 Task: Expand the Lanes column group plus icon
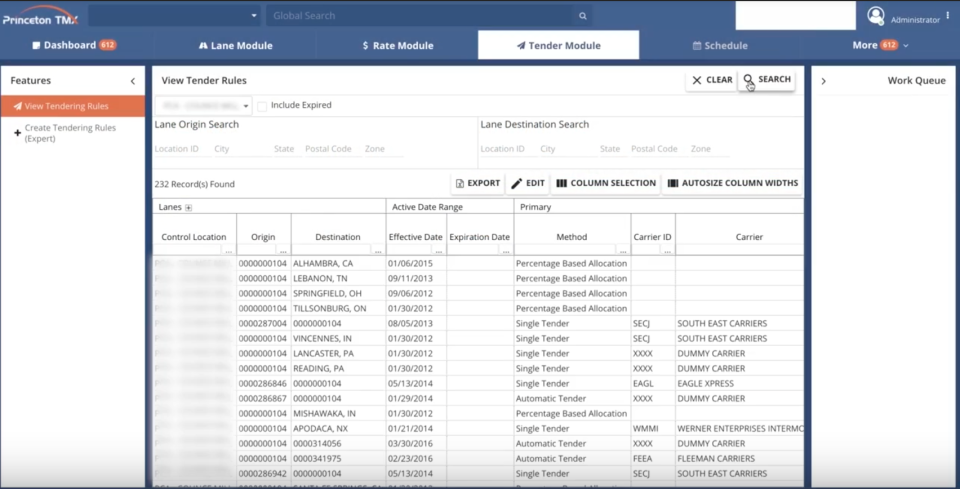(x=189, y=207)
